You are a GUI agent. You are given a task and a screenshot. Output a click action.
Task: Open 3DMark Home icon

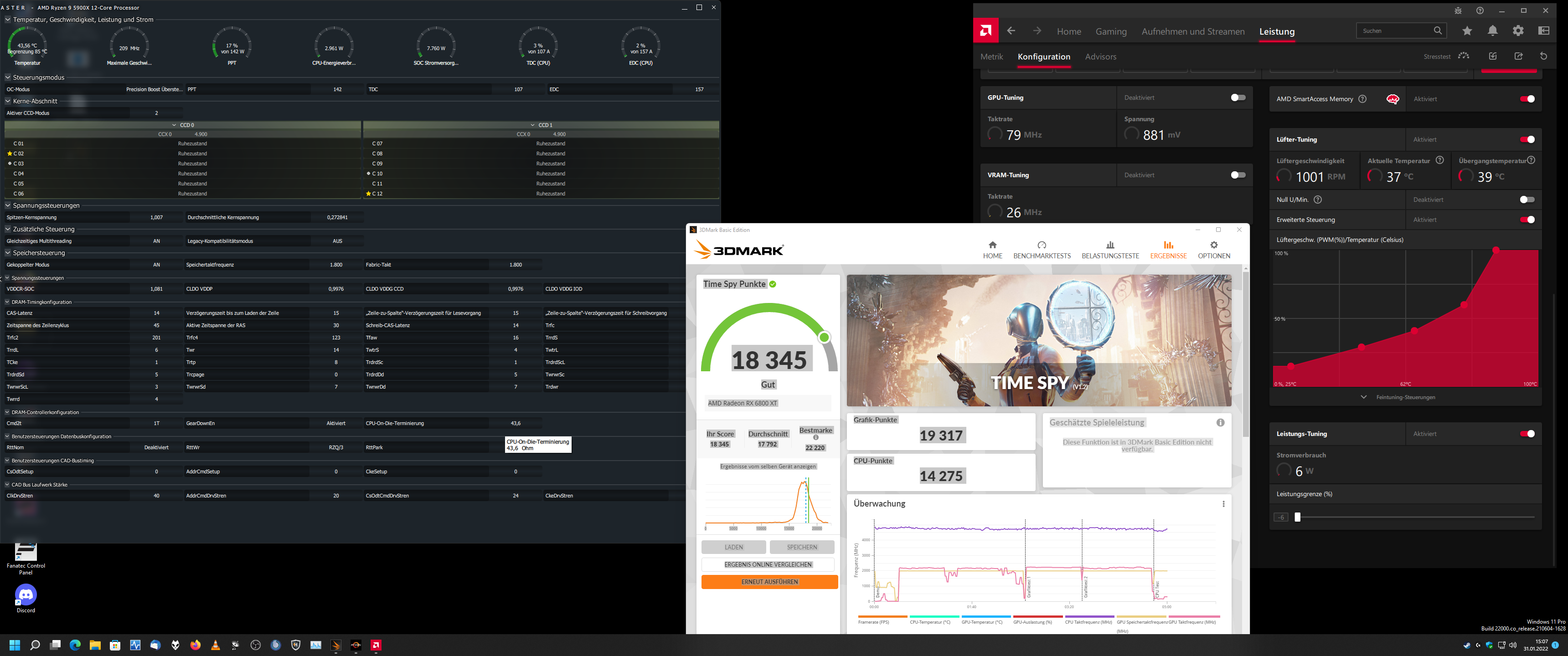click(992, 250)
